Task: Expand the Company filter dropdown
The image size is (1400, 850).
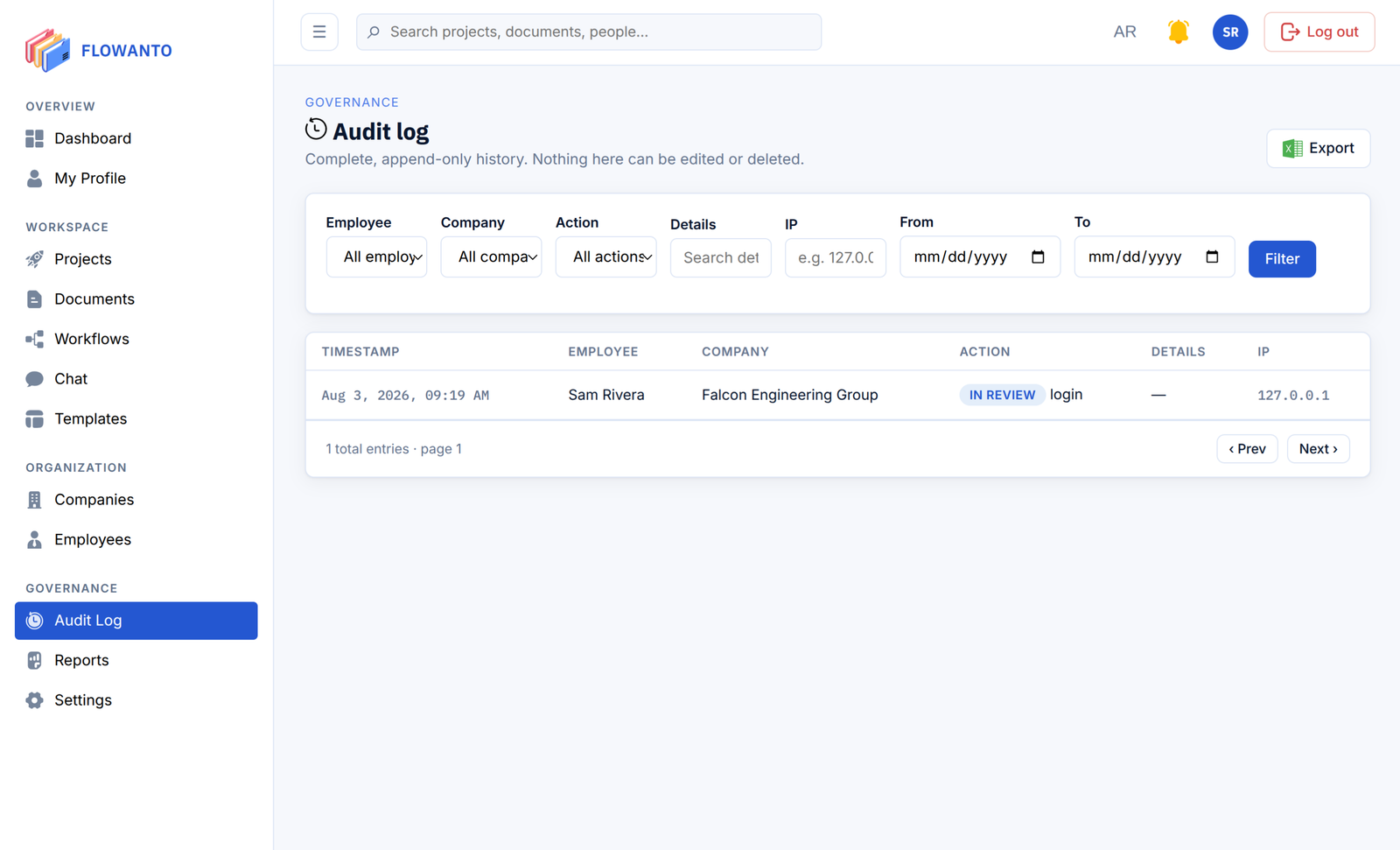Action: 491,257
